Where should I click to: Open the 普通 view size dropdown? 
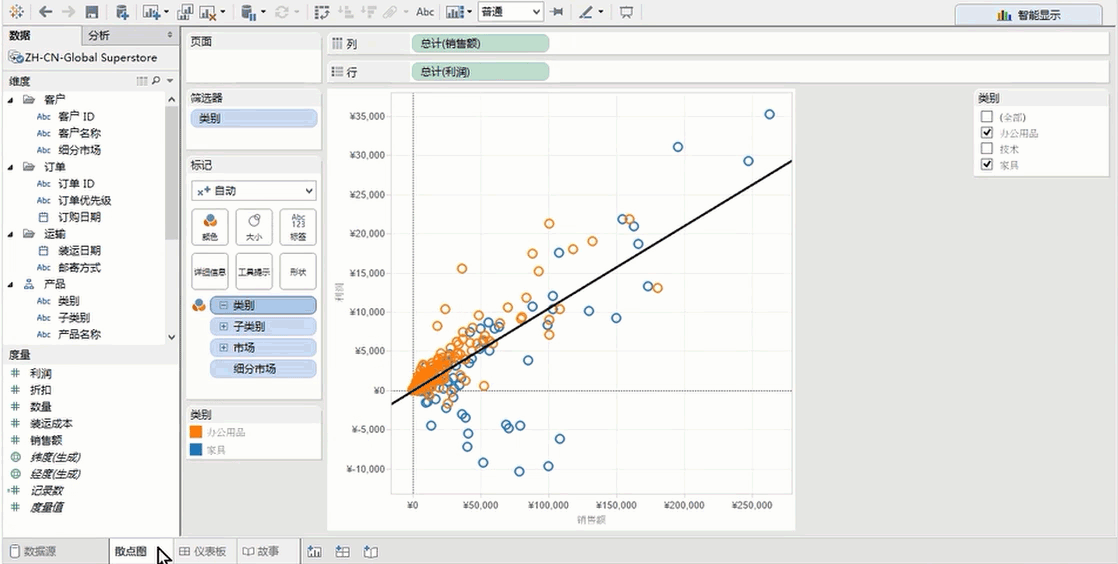coord(509,13)
